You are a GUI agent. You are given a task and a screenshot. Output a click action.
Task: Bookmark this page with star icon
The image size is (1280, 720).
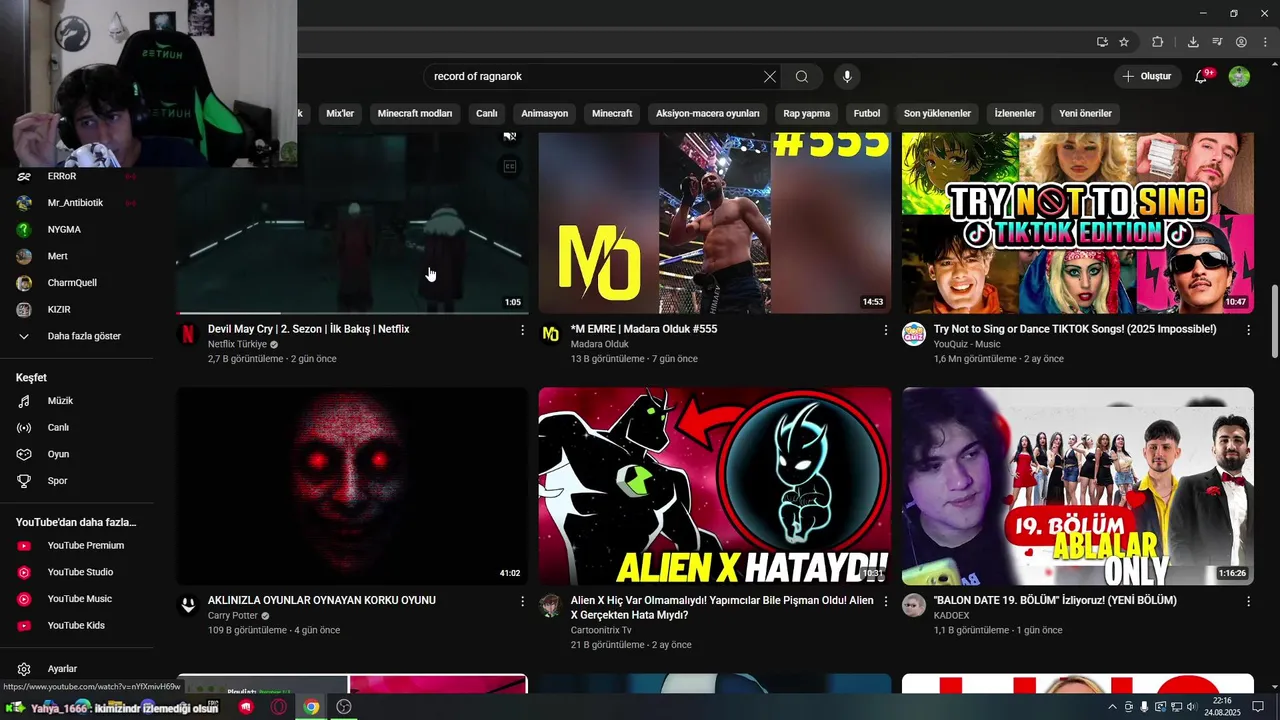tap(1124, 42)
